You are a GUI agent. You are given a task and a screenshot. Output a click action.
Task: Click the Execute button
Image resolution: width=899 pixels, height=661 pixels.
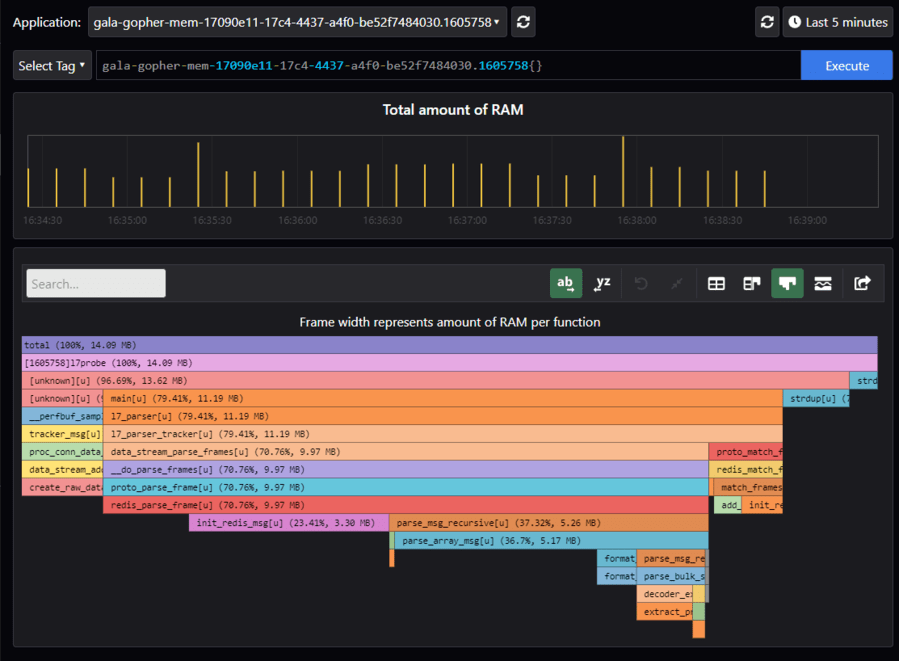click(x=846, y=66)
